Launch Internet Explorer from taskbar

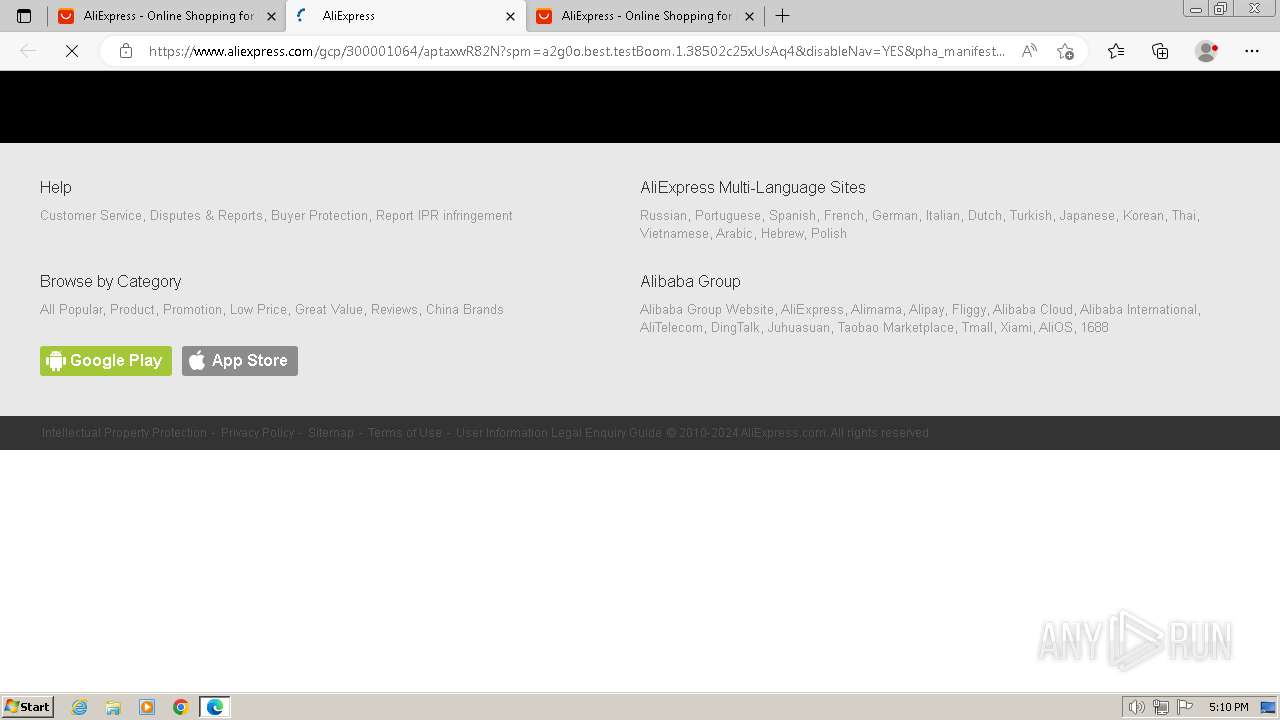click(80, 707)
